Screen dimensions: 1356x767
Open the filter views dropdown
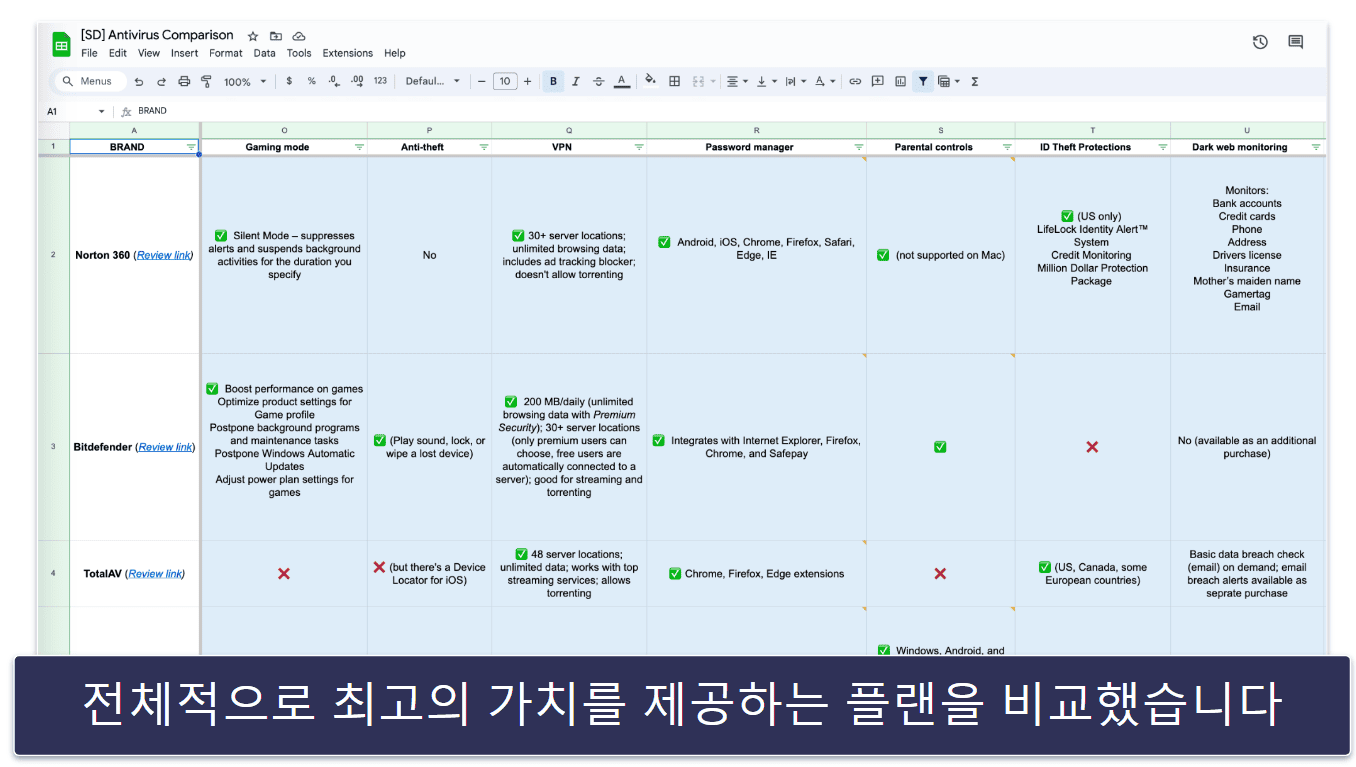click(948, 82)
